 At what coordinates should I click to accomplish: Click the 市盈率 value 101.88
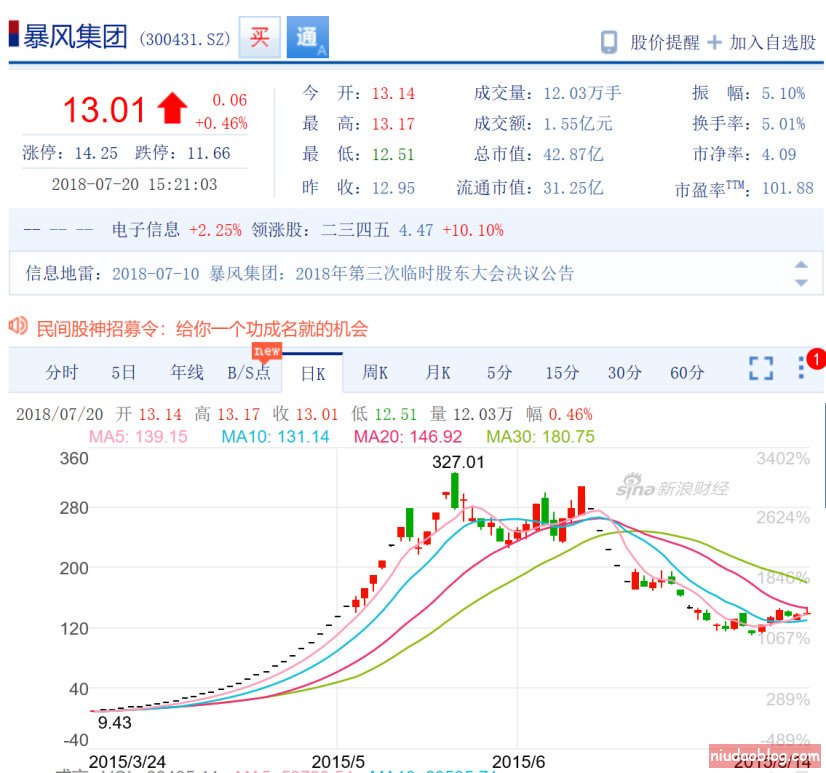788,188
